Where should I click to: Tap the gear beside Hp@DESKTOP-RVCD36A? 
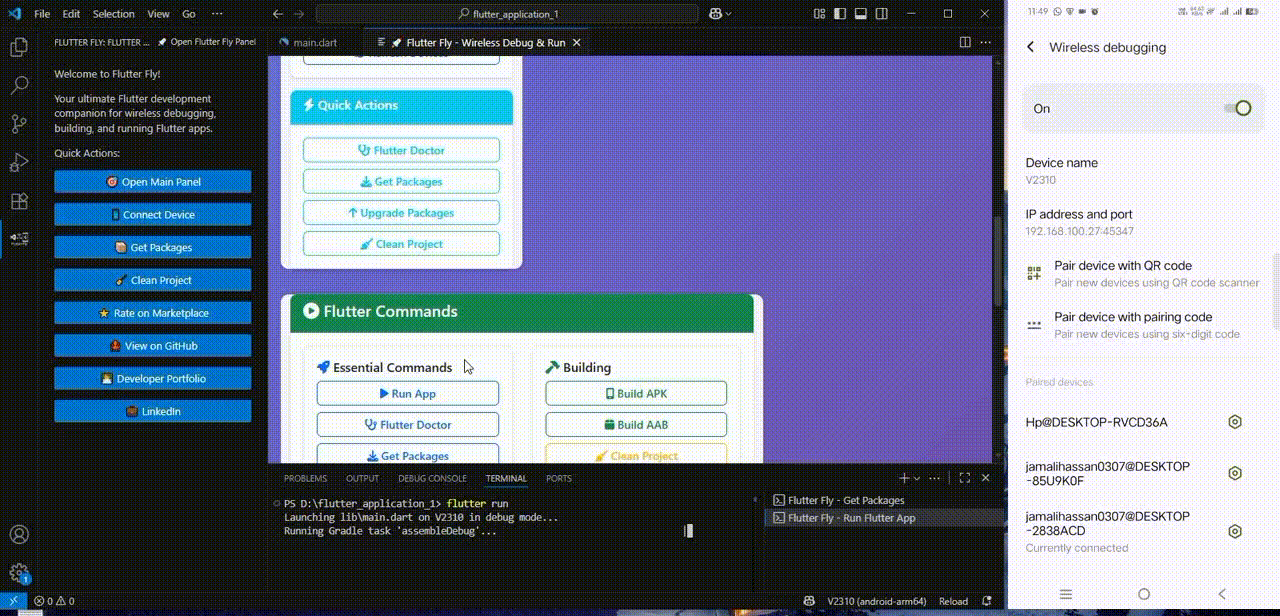(x=1235, y=422)
